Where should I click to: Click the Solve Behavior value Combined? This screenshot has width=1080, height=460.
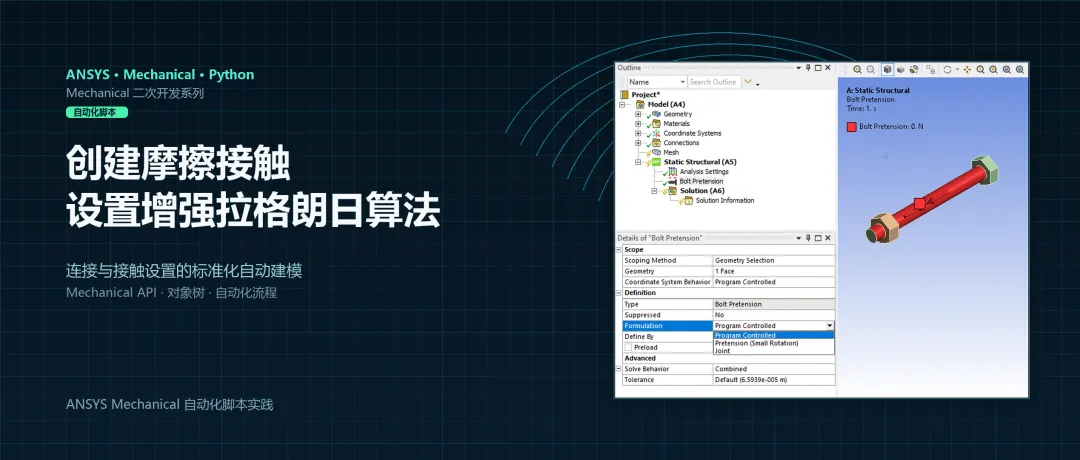point(773,369)
